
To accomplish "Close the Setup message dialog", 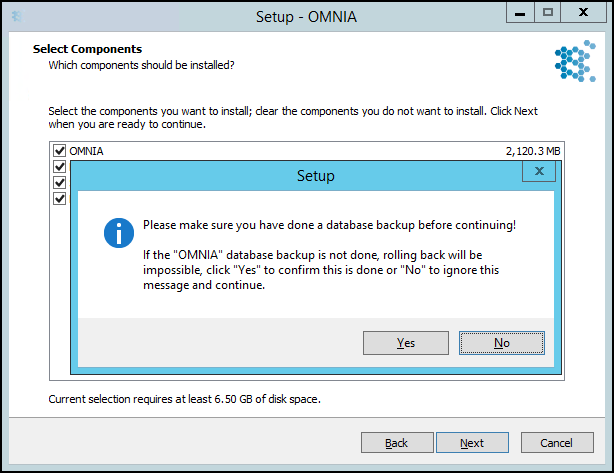I will coord(539,172).
